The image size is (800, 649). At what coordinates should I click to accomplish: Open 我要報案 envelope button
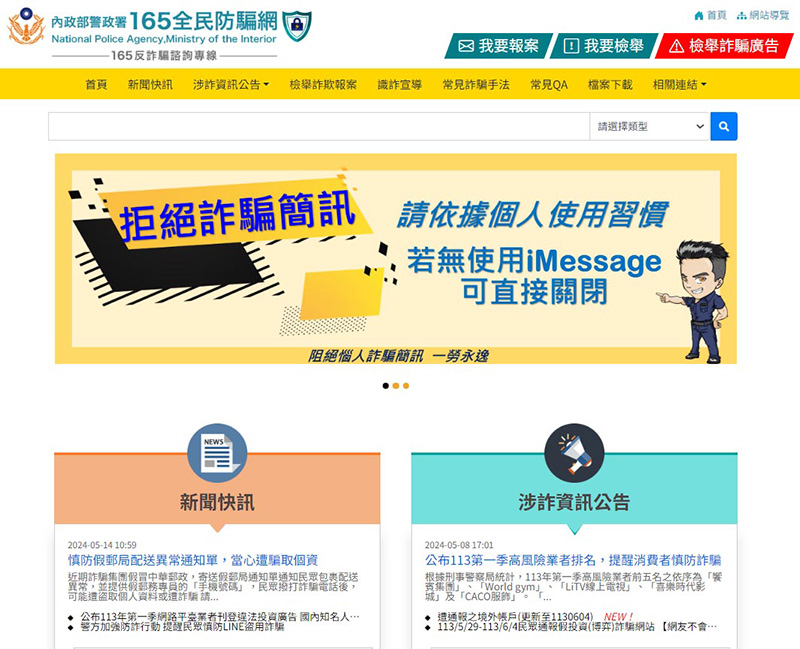coord(499,46)
